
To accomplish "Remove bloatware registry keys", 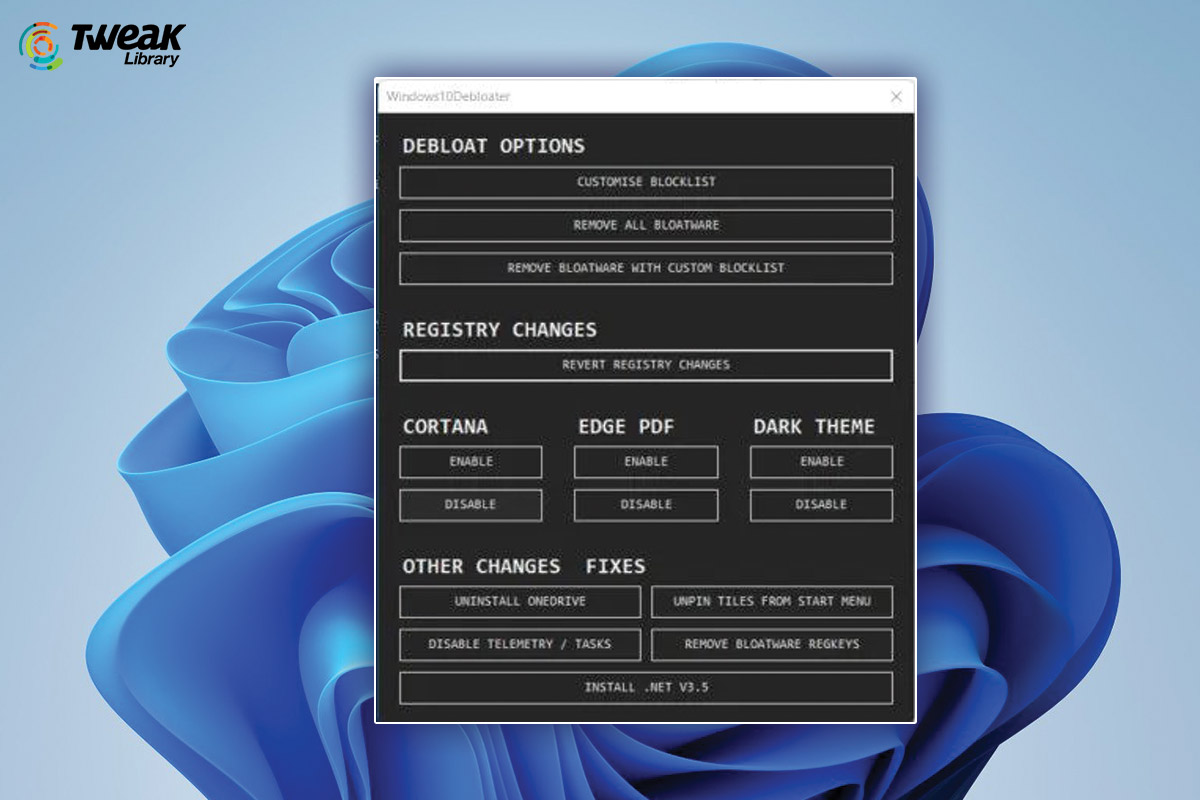I will click(771, 644).
